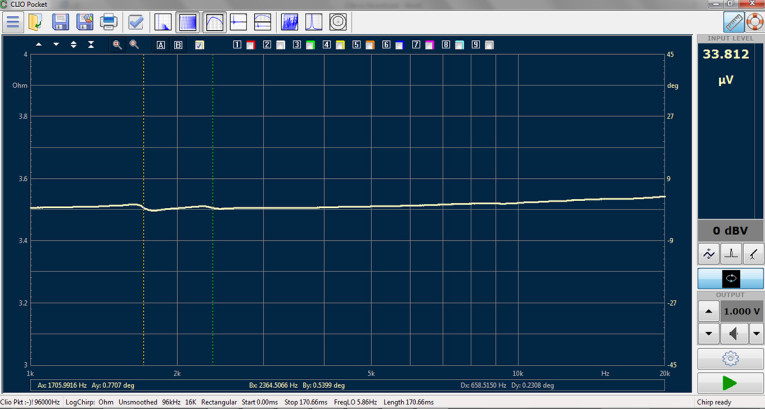Open settings with the gear button
This screenshot has height=409, width=765.
[730, 359]
